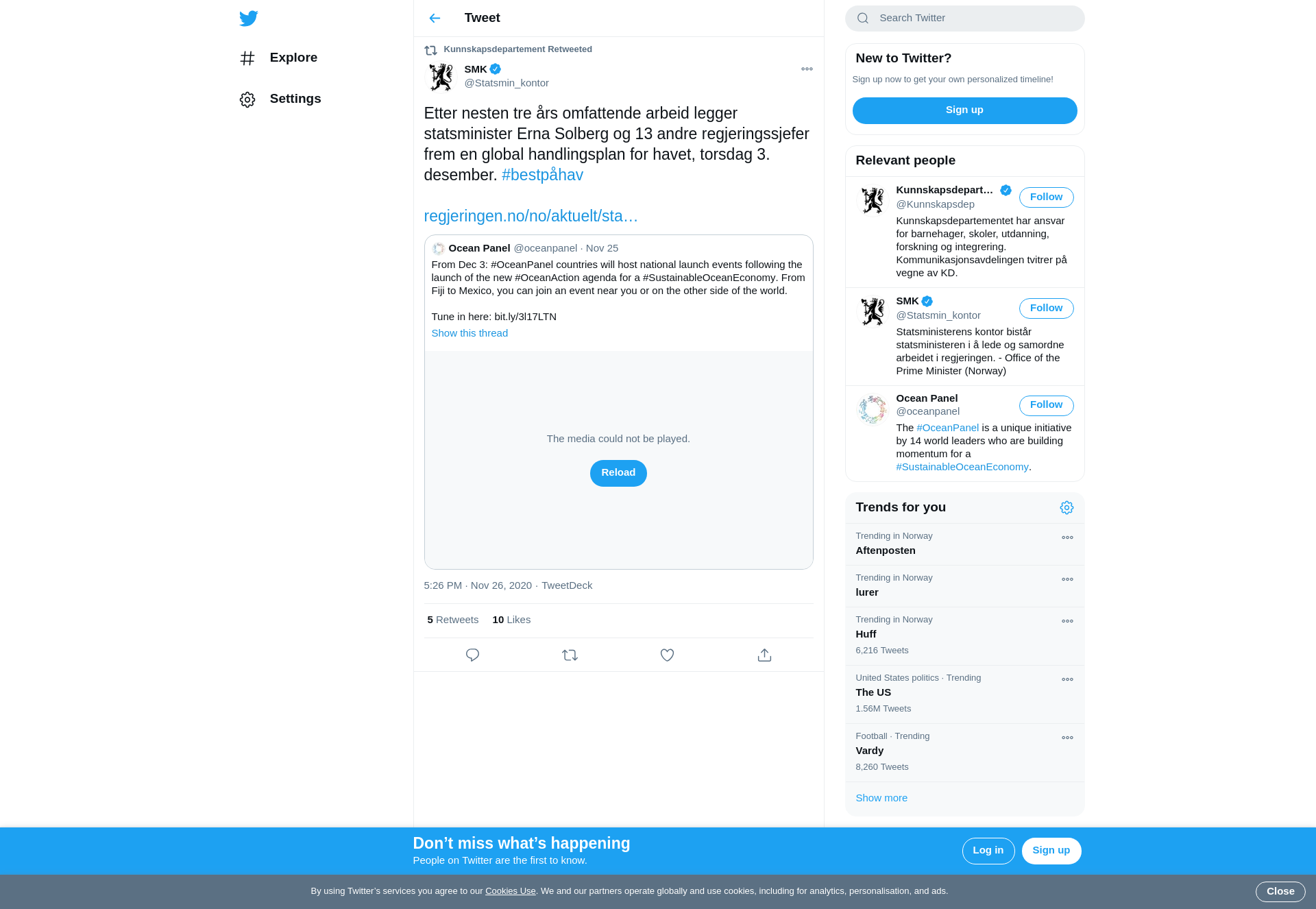Share the tweet via share icon

764,655
